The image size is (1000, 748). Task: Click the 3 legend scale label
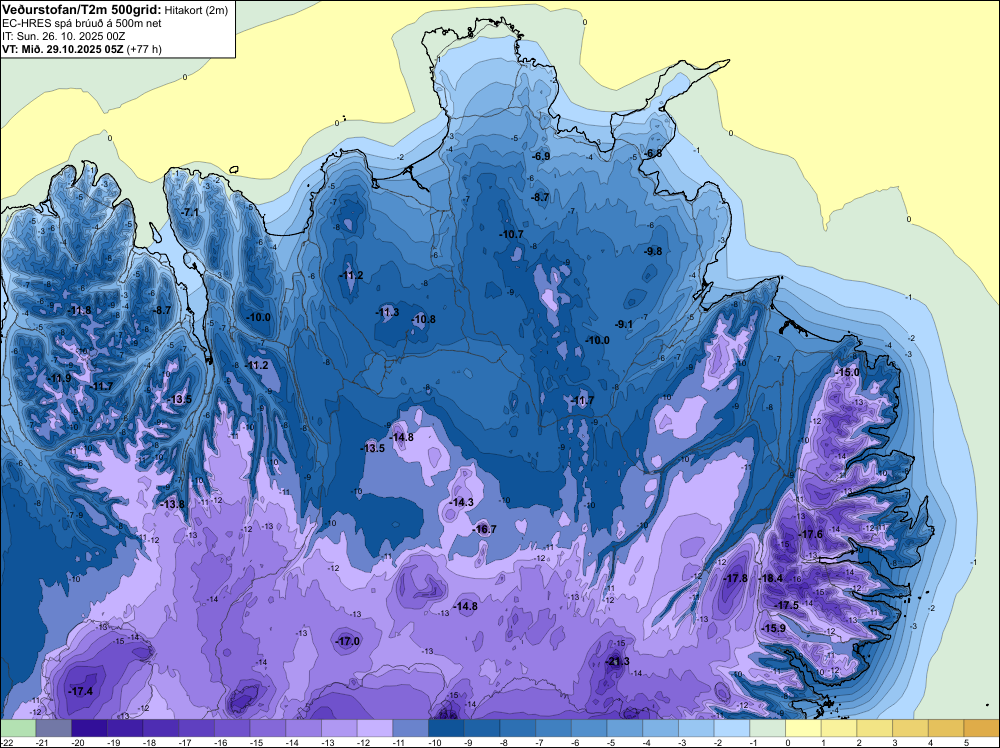point(895,742)
